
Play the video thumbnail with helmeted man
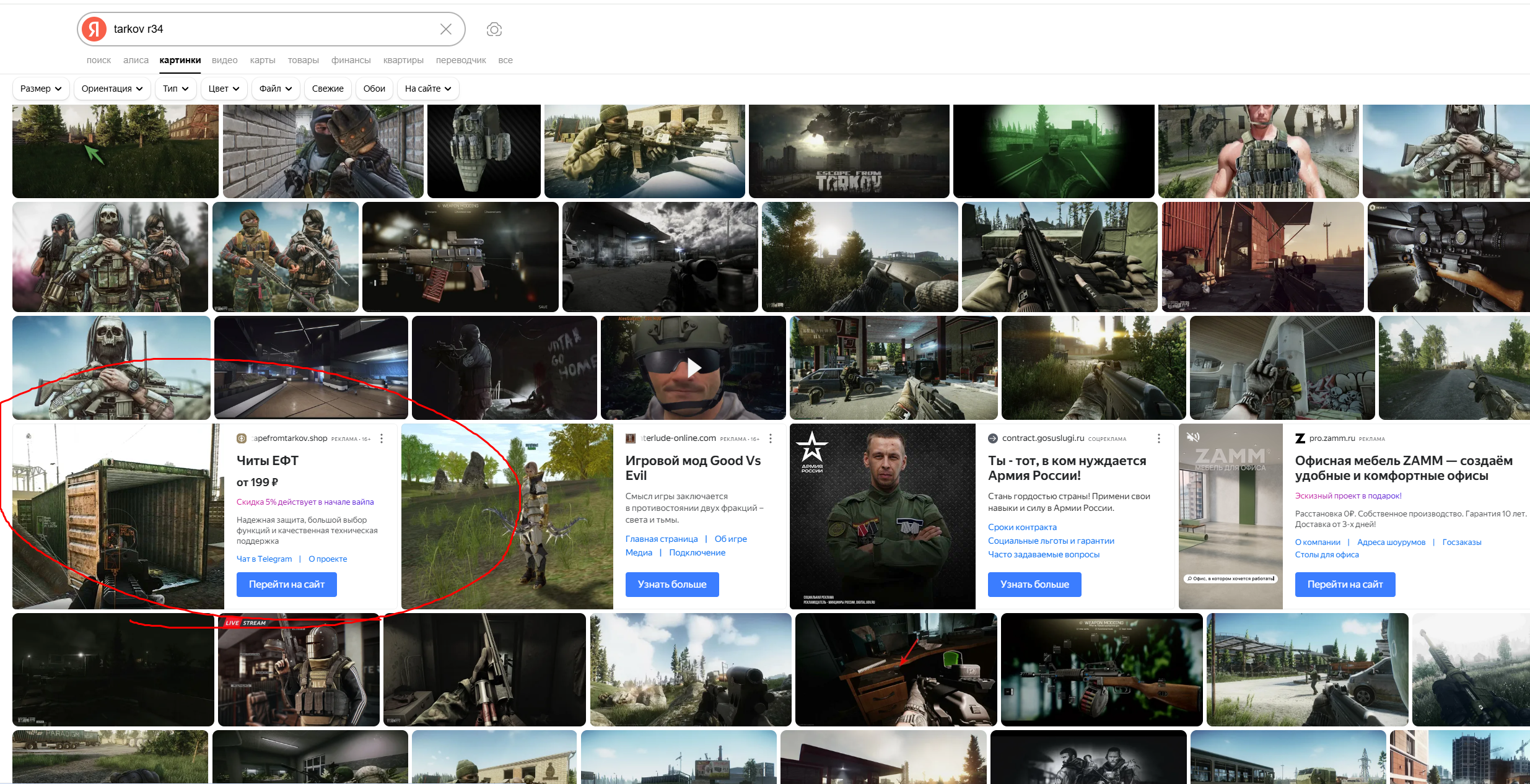[693, 368]
